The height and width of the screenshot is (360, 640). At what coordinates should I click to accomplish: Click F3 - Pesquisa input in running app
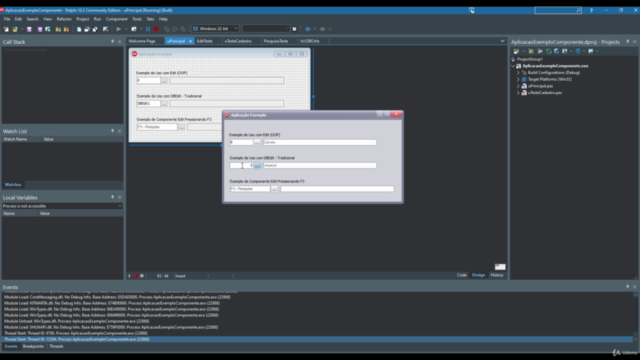click(x=250, y=189)
